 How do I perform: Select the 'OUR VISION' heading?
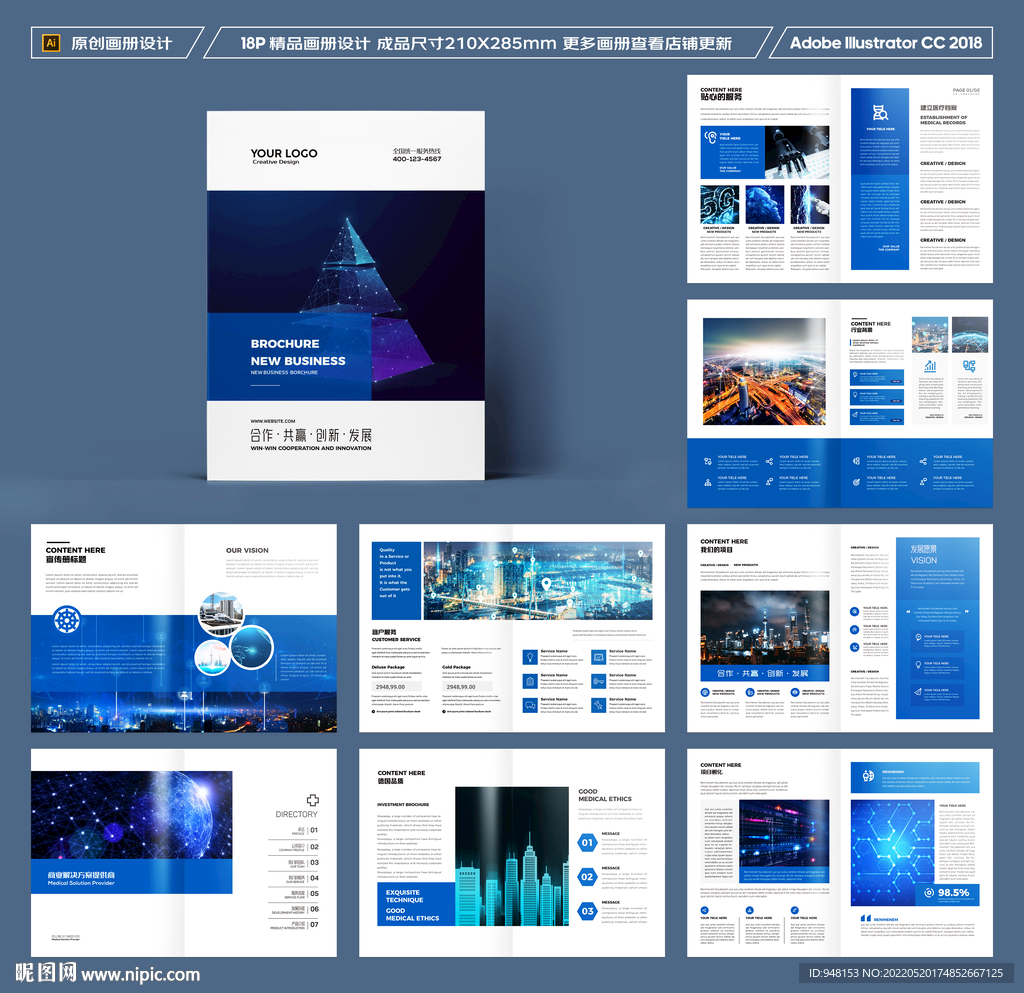coord(248,550)
